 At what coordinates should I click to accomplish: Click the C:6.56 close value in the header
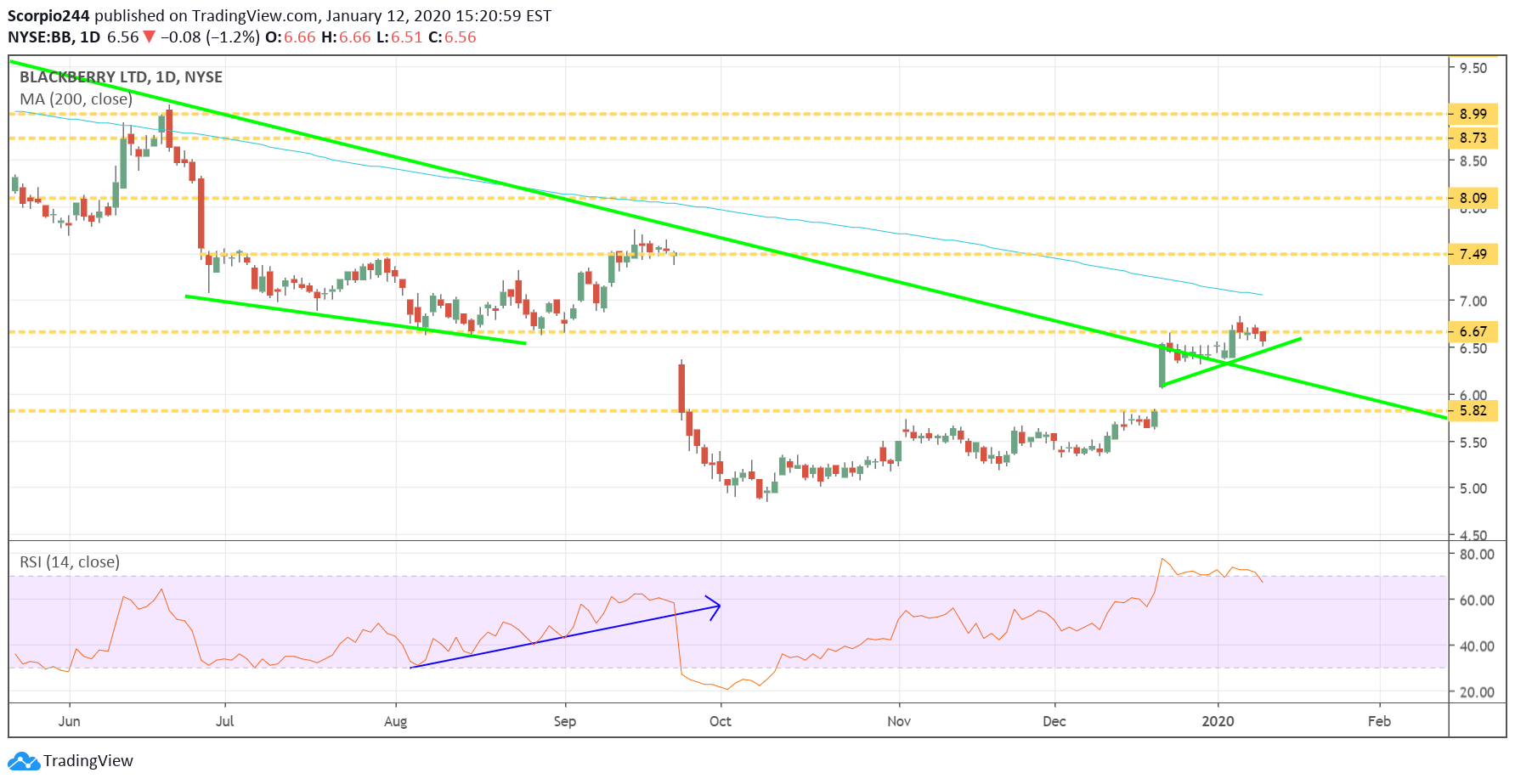click(452, 37)
